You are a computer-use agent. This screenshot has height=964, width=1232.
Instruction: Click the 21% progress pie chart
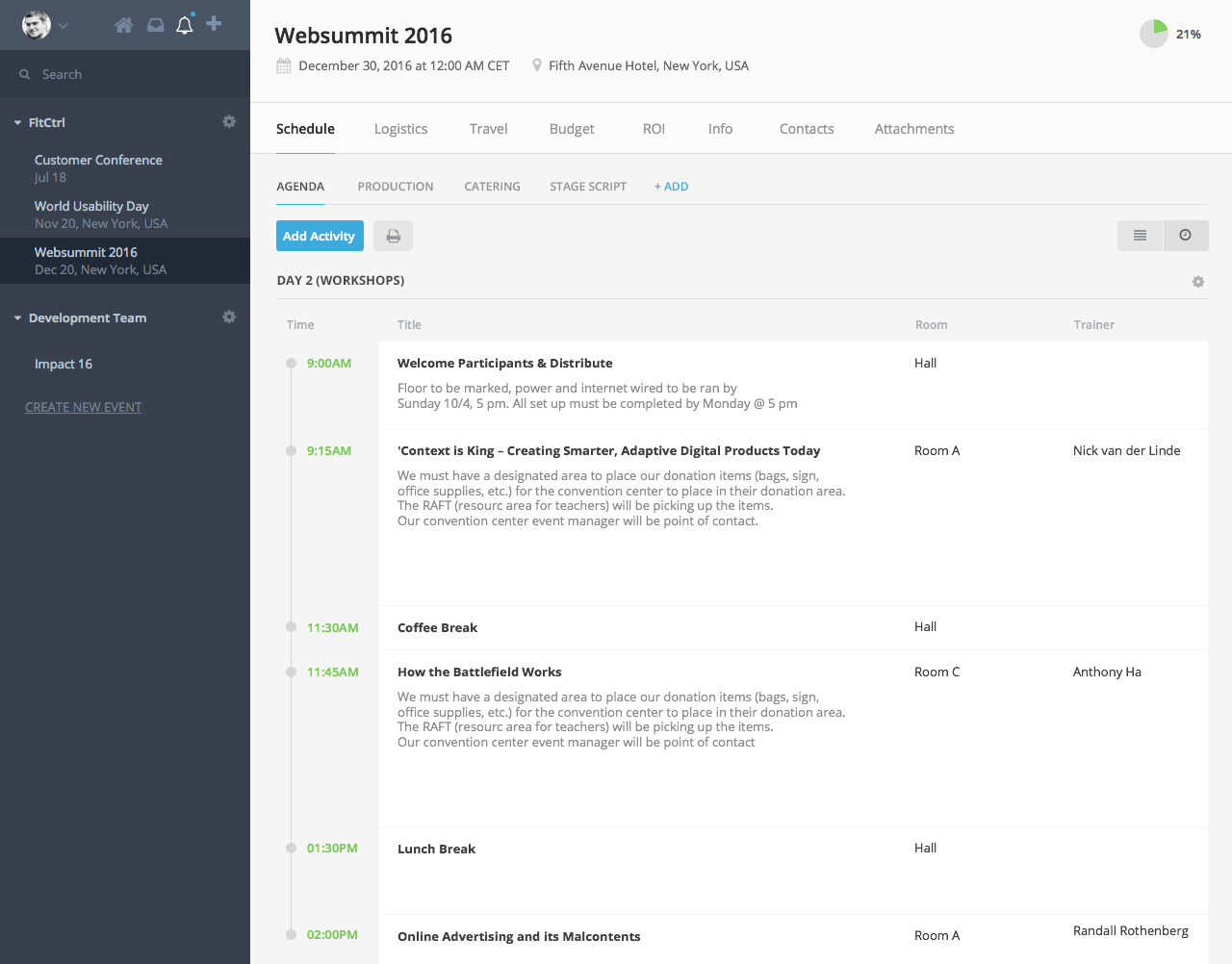1153,33
